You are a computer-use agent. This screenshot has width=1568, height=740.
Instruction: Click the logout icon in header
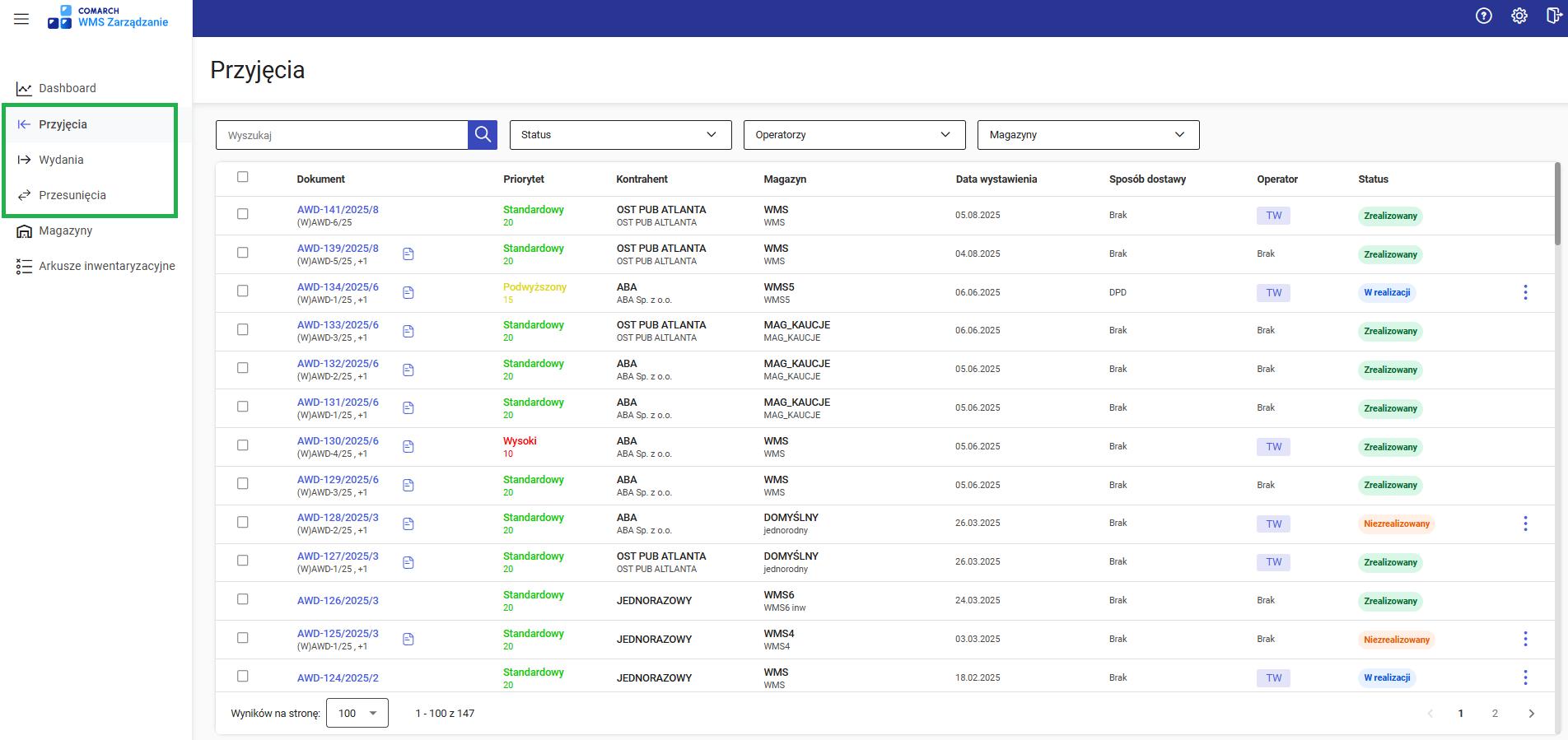[x=1553, y=16]
